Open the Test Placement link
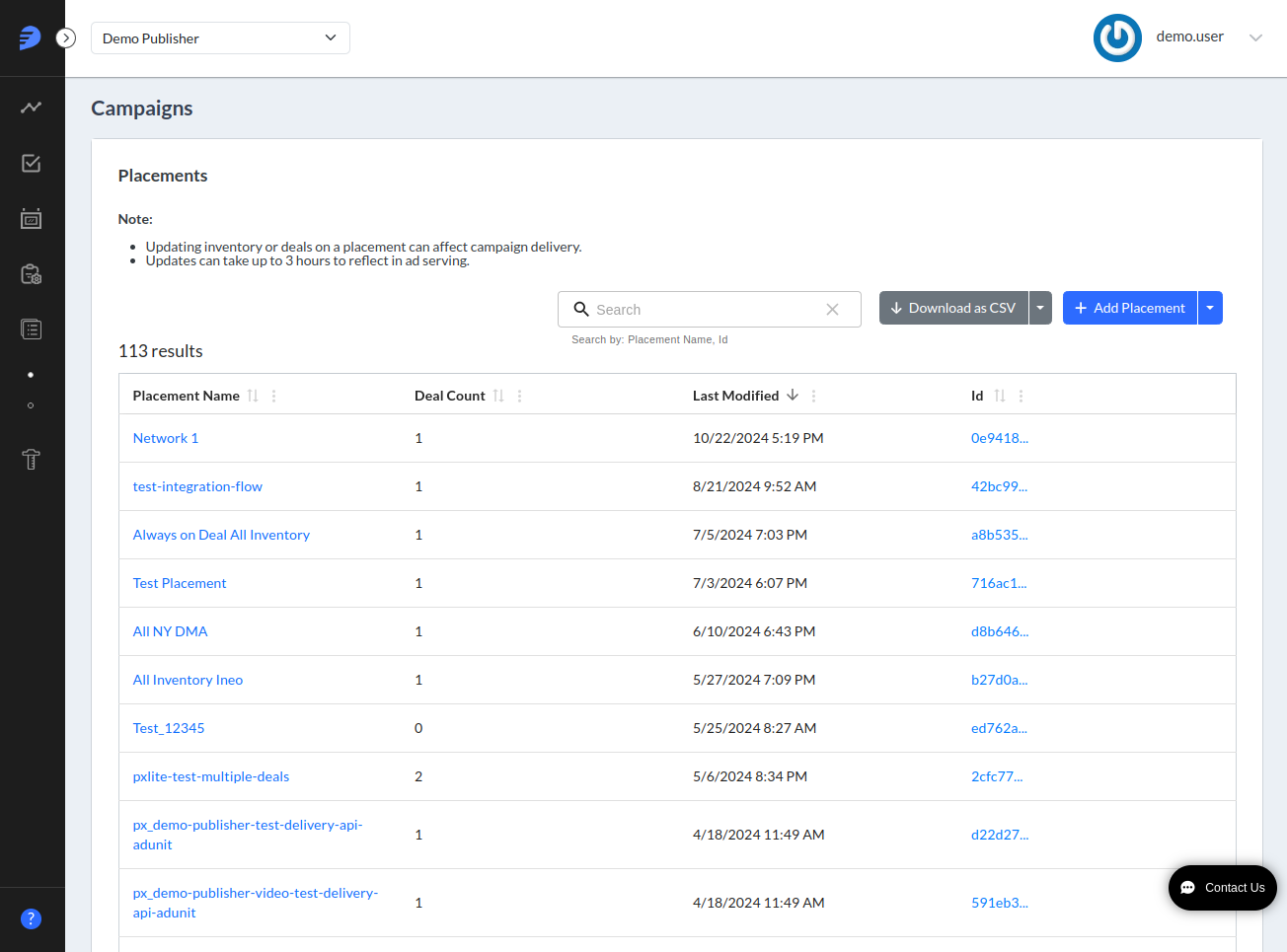The width and height of the screenshot is (1287, 952). tap(180, 583)
